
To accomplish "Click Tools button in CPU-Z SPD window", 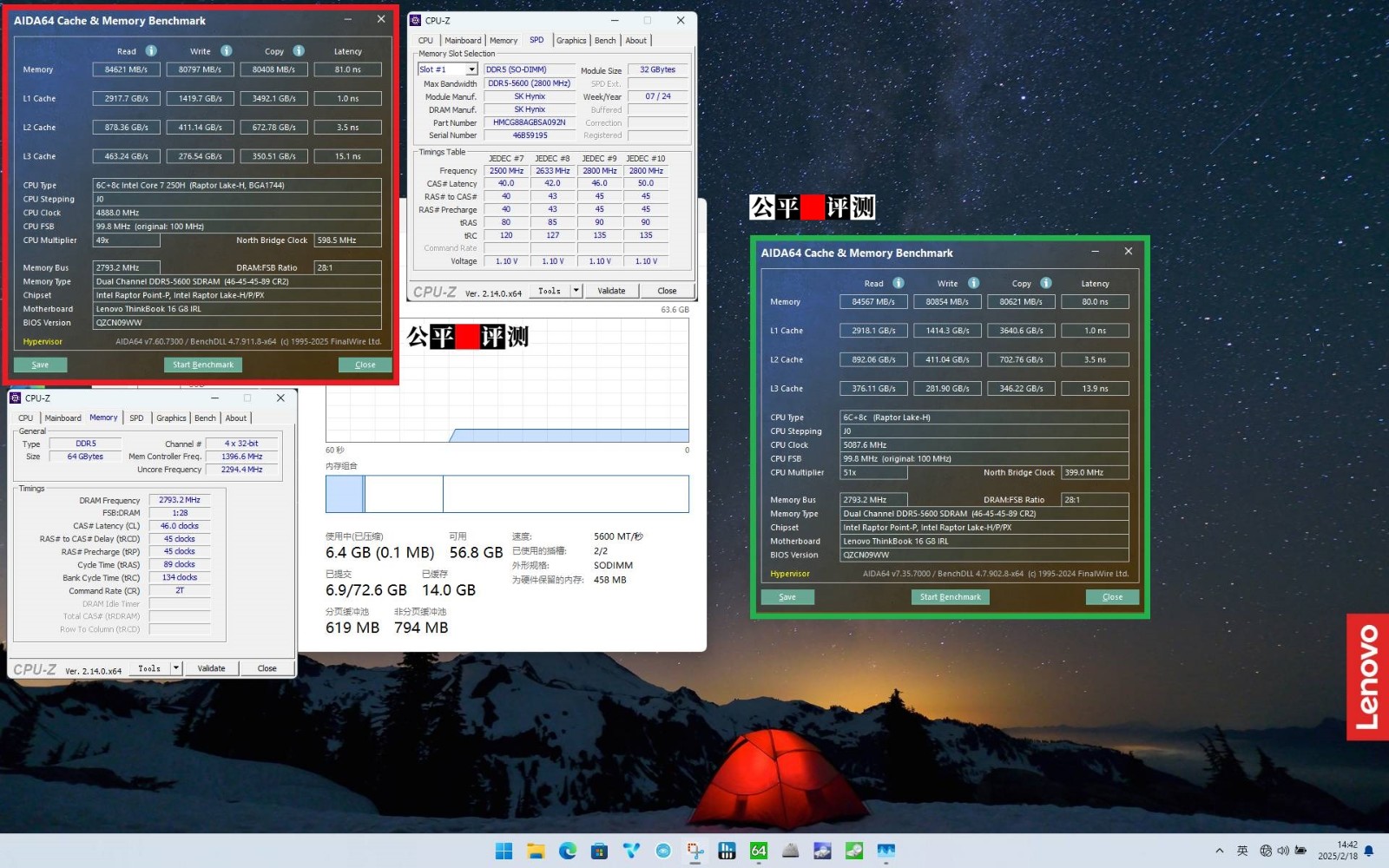I will (550, 291).
